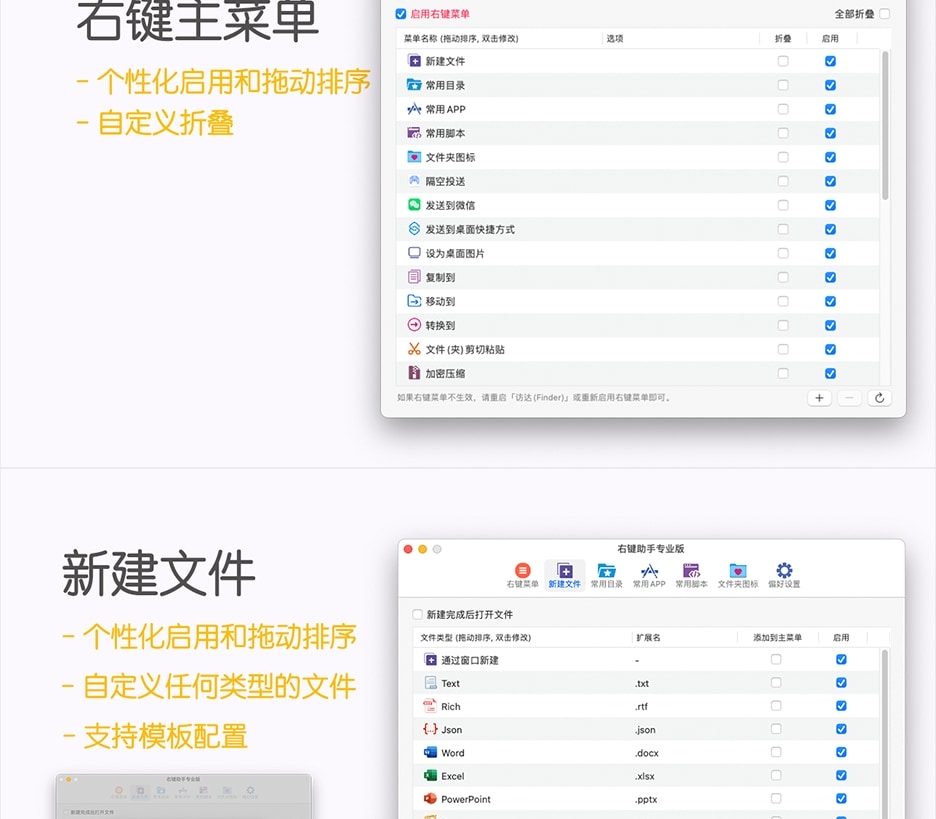The height and width of the screenshot is (819, 936).
Task: Click the small preview window thumbnail
Action: pyautogui.click(x=184, y=796)
